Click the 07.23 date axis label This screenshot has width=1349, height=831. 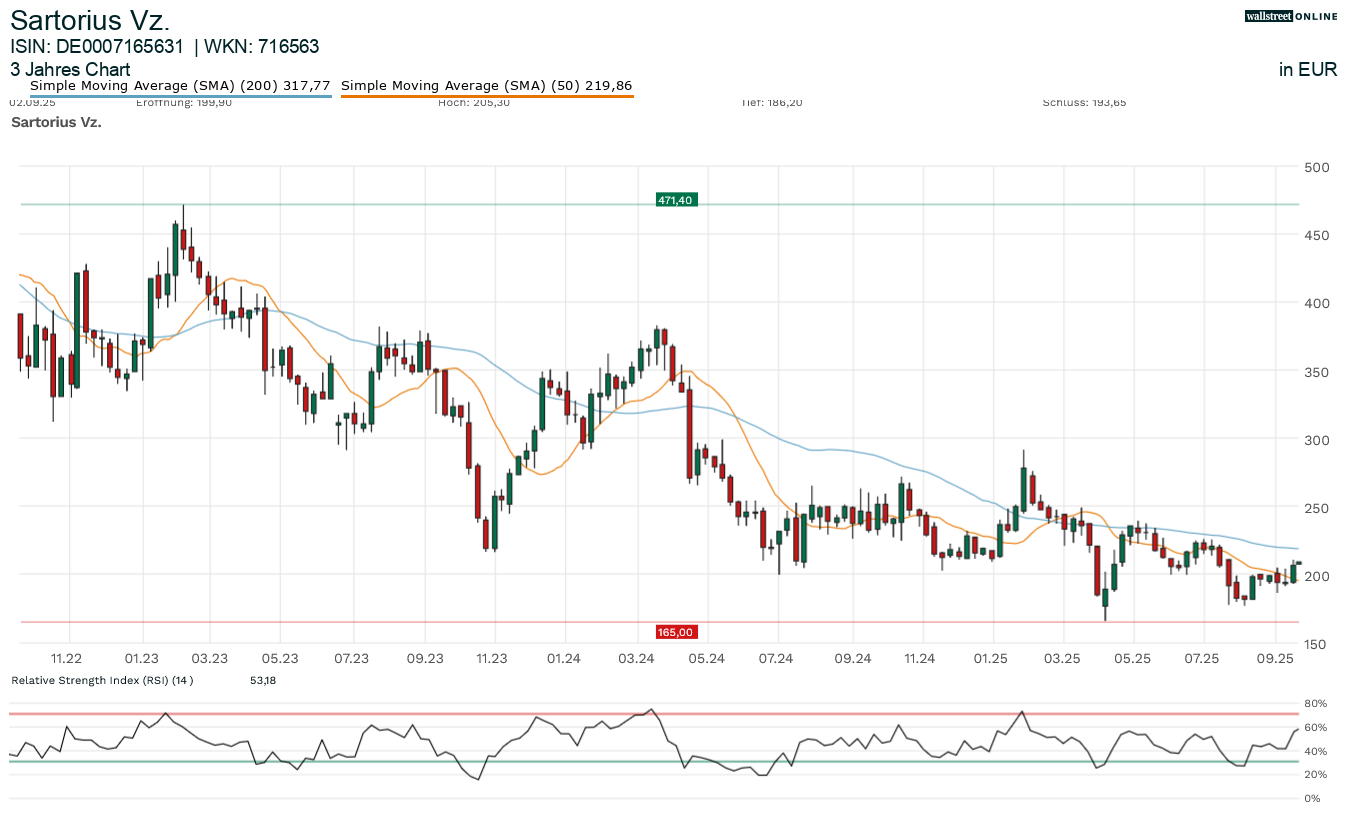(x=352, y=658)
